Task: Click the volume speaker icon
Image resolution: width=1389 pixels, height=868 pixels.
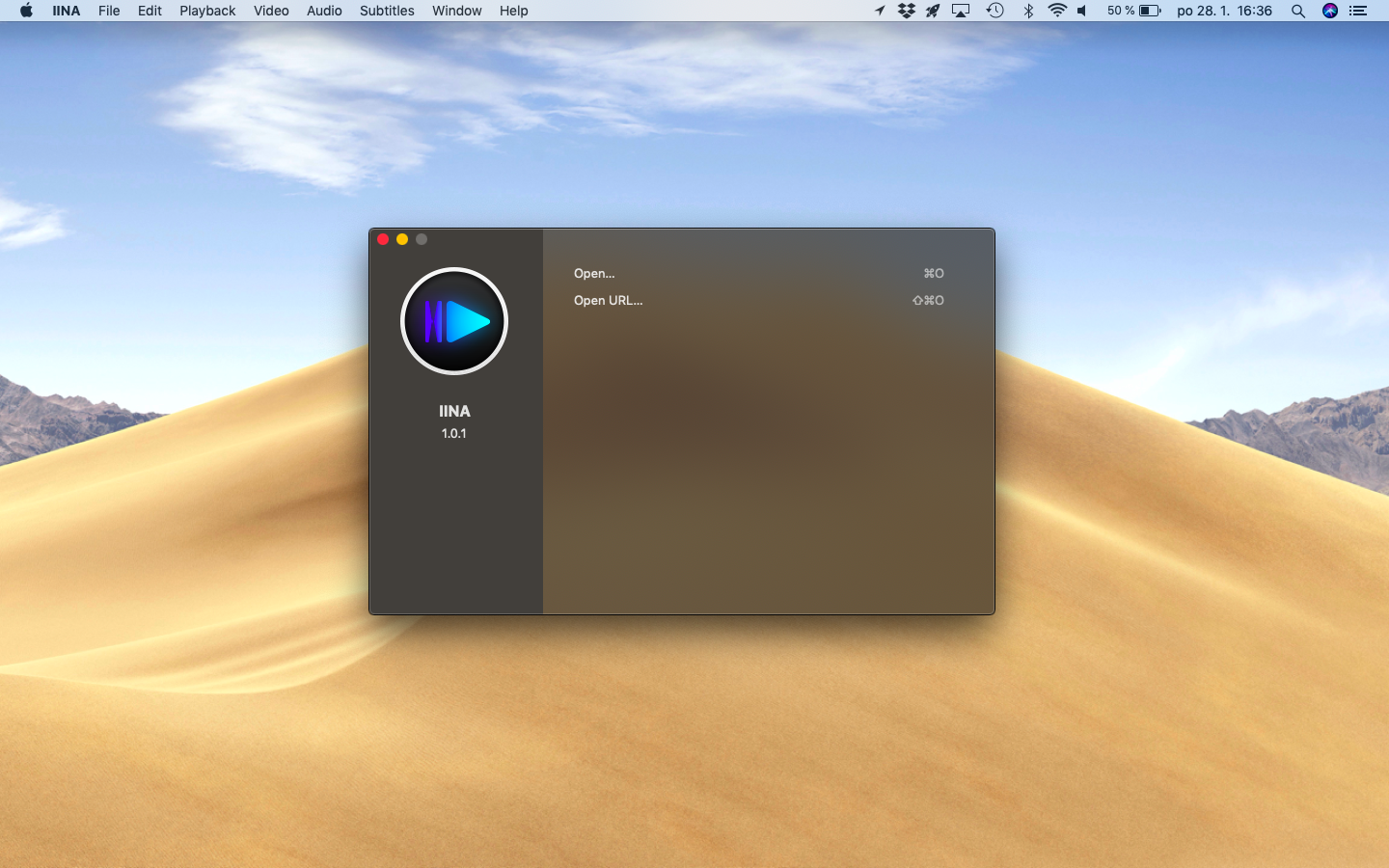Action: [x=1082, y=11]
